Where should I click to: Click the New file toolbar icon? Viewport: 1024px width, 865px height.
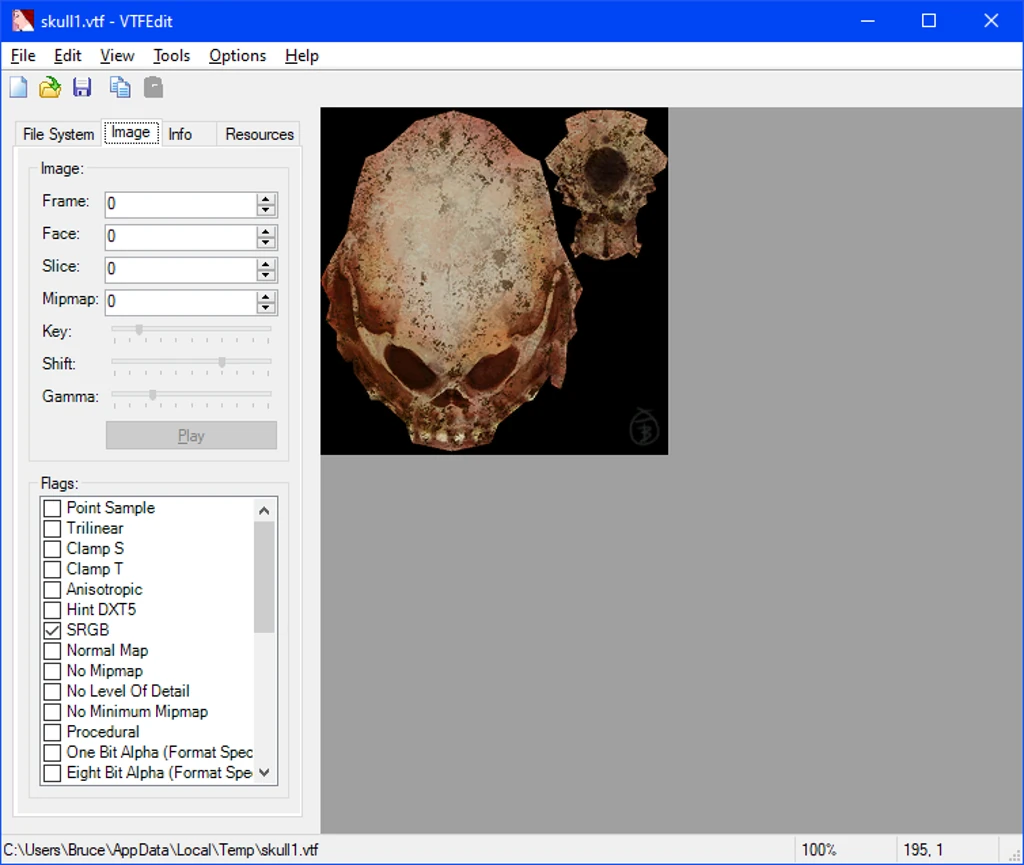click(x=18, y=87)
